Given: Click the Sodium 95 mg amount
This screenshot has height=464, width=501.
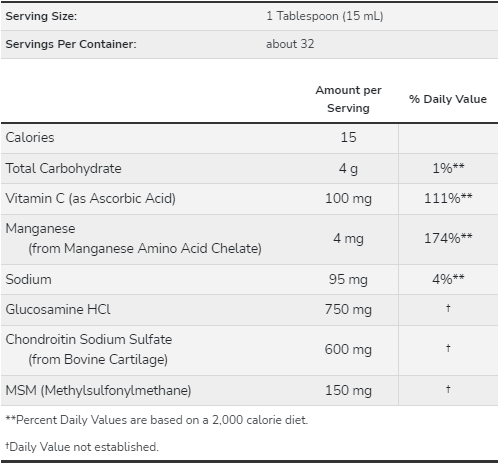Looking at the screenshot, I should coord(348,279).
